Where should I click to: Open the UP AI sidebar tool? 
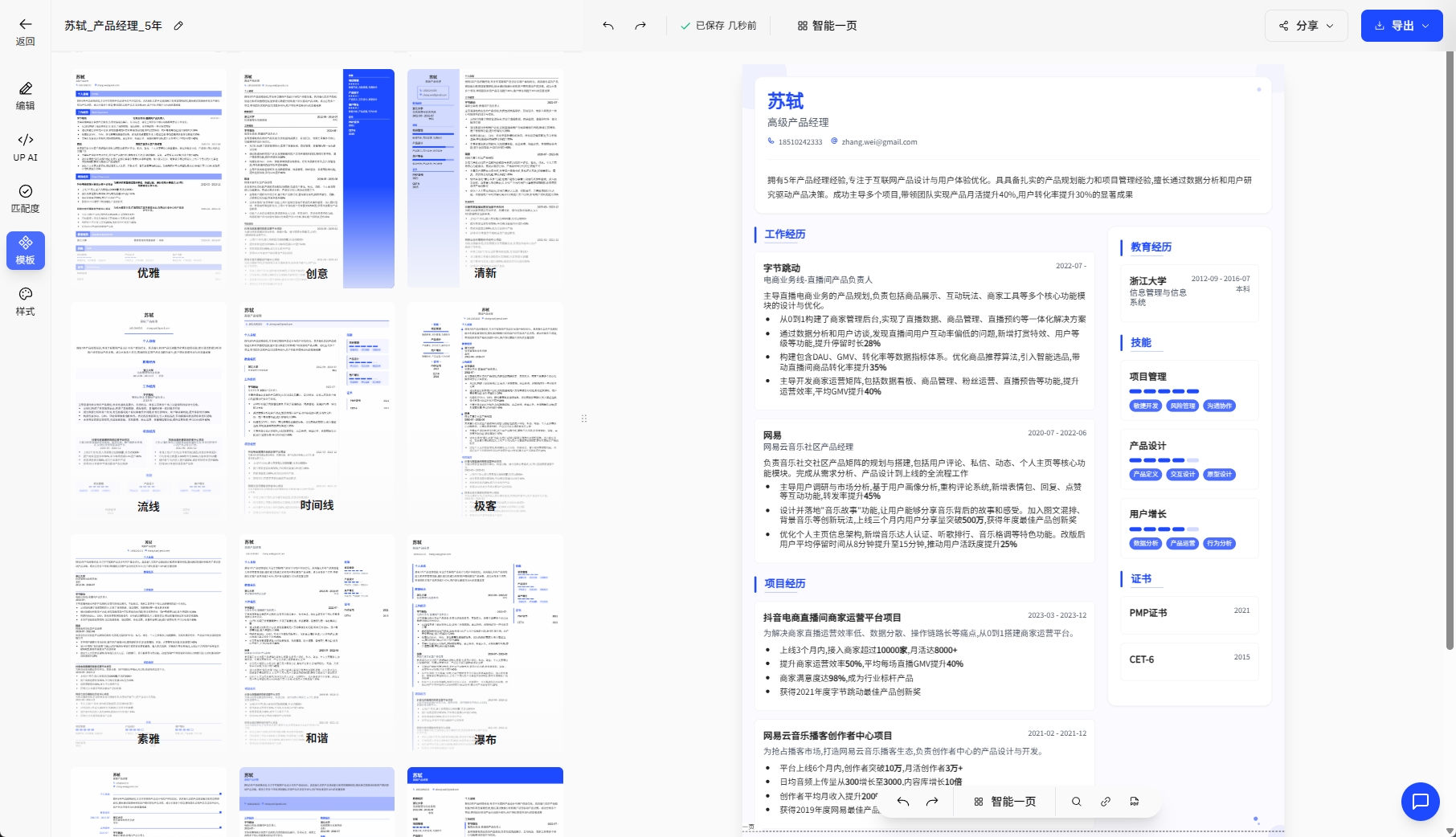point(25,147)
